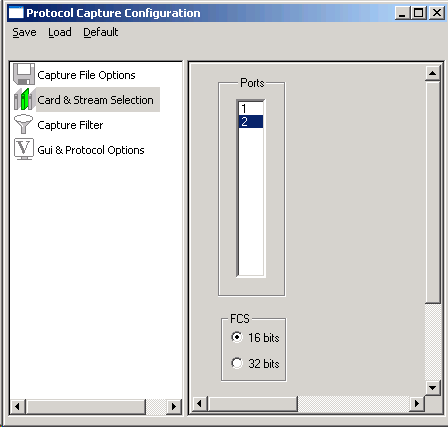Click the funnel Capture Filter icon
Viewport: 448px width, 427px height.
coord(23,124)
